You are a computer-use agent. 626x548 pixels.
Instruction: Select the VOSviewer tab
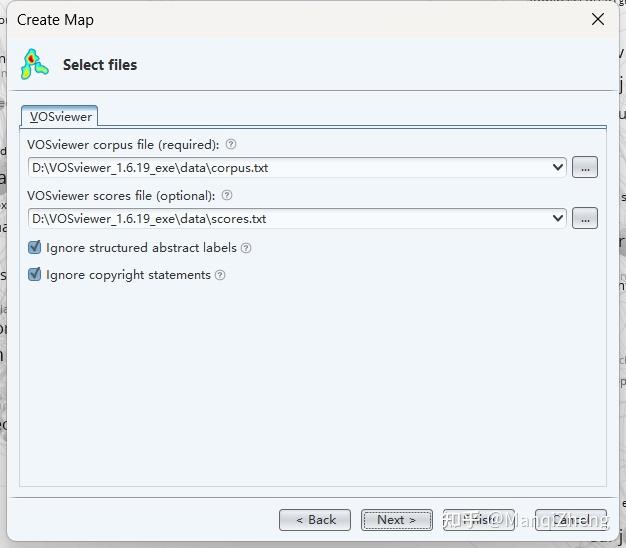coord(60,116)
